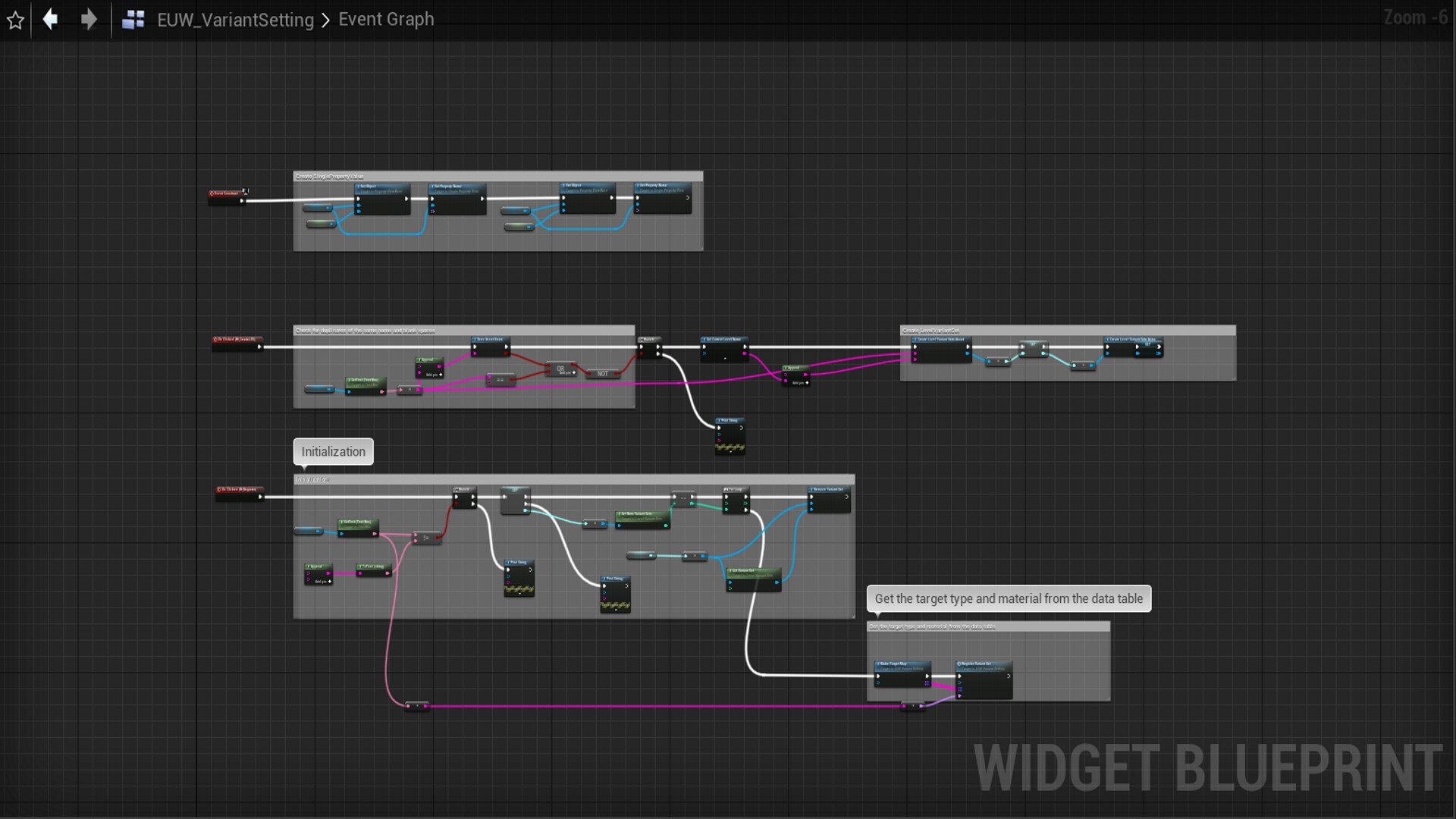1456x819 pixels.
Task: Click the favorite star icon
Action: pos(15,20)
